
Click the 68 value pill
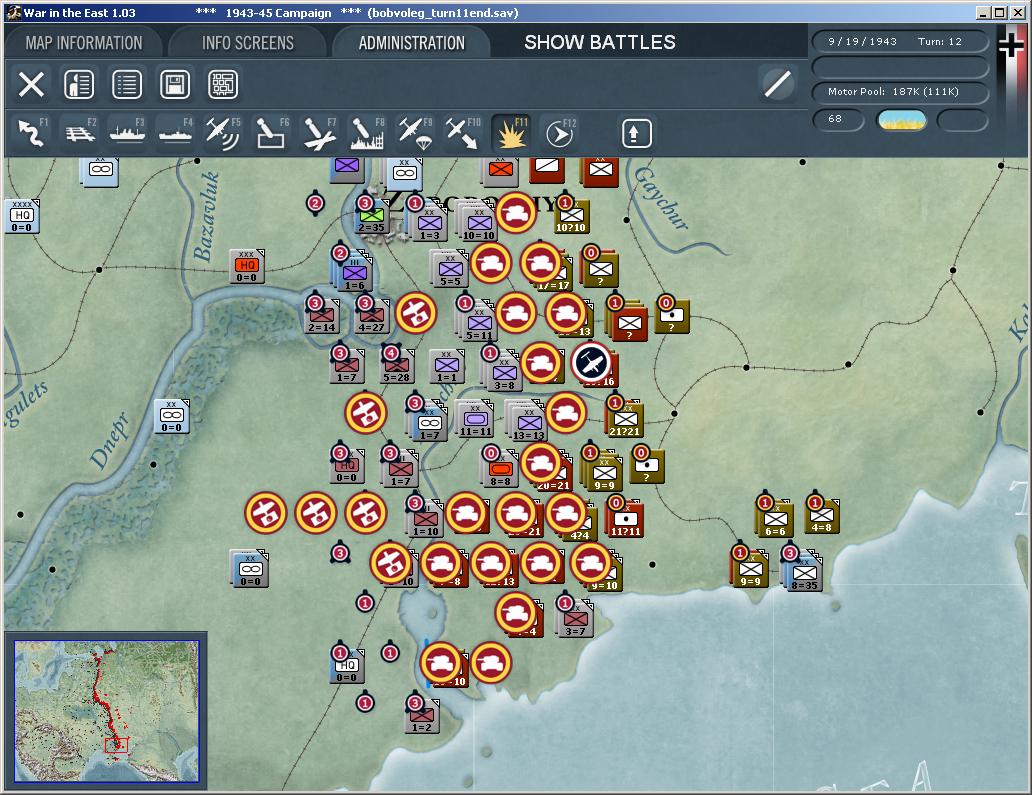point(838,119)
